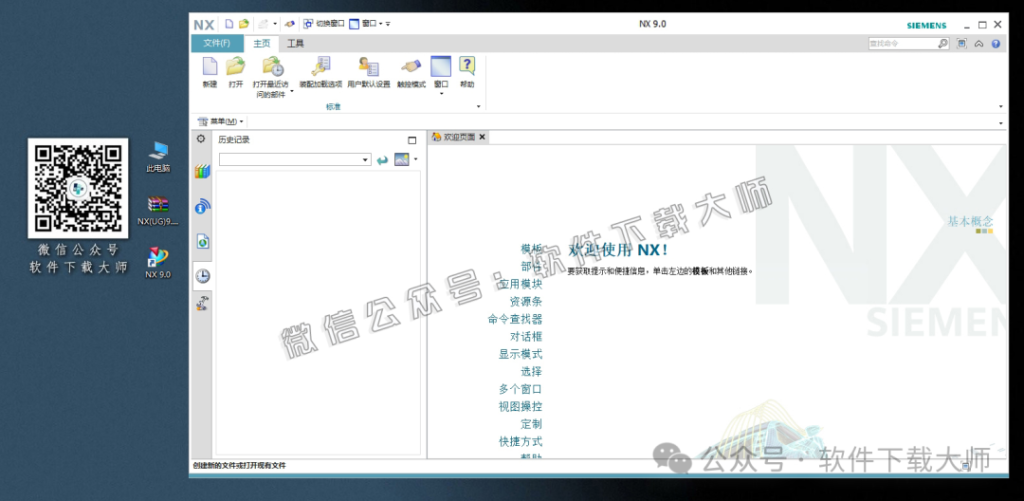
Task: Click the 基本概念 heading
Action: click(970, 221)
